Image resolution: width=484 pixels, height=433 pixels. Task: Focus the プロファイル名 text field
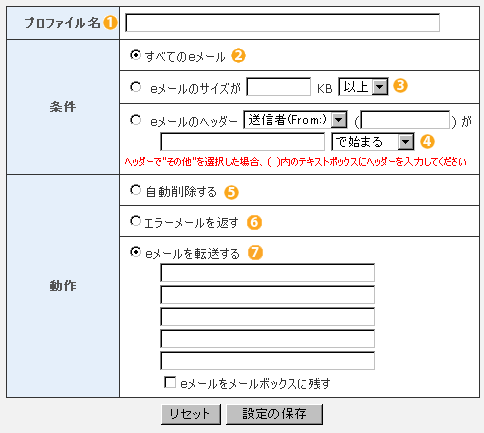[283, 23]
